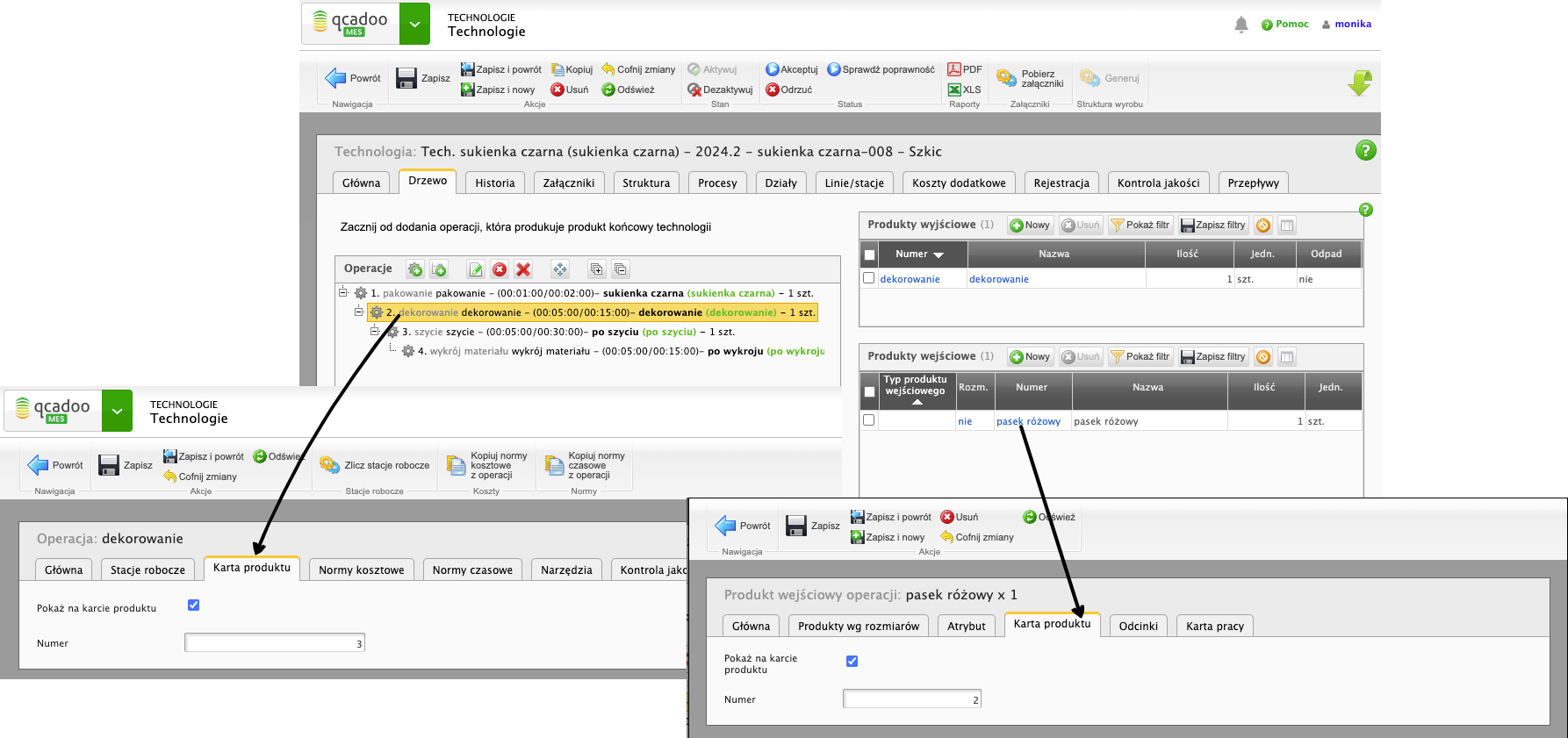Click the notification bell icon

click(x=1241, y=25)
